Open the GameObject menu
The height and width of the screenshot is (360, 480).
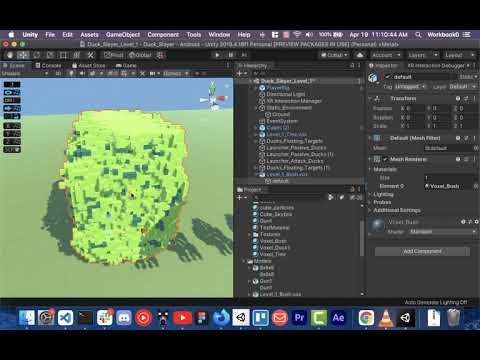coord(123,35)
